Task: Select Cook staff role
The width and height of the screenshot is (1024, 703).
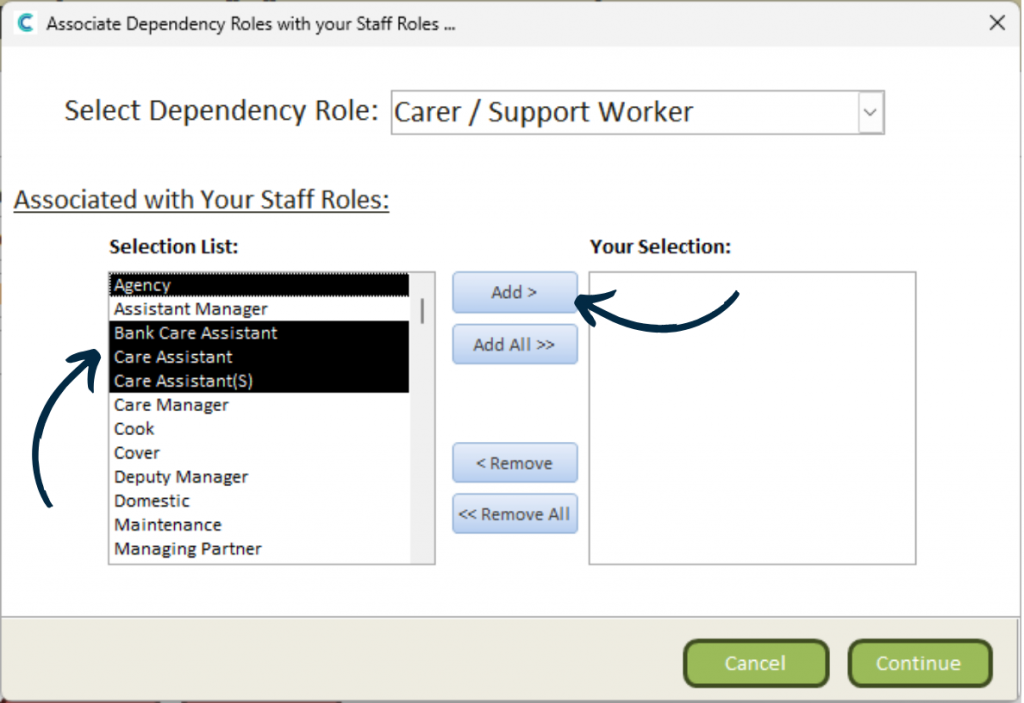Action: click(x=134, y=429)
